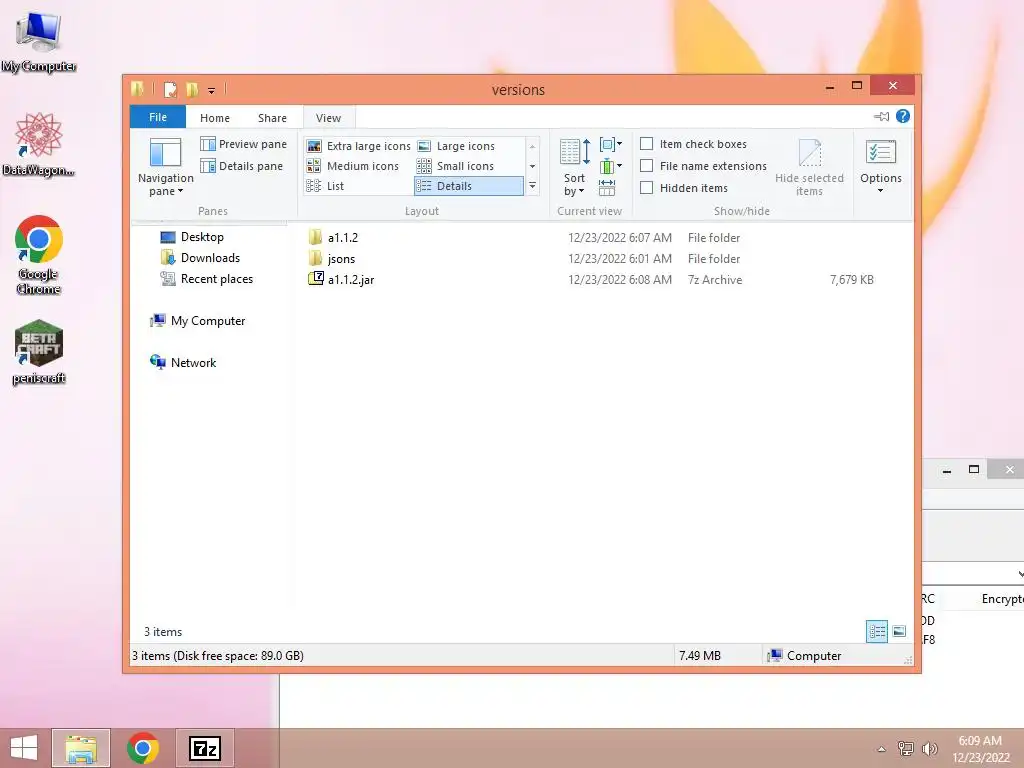Open the Group by dropdown icon

coord(611,144)
